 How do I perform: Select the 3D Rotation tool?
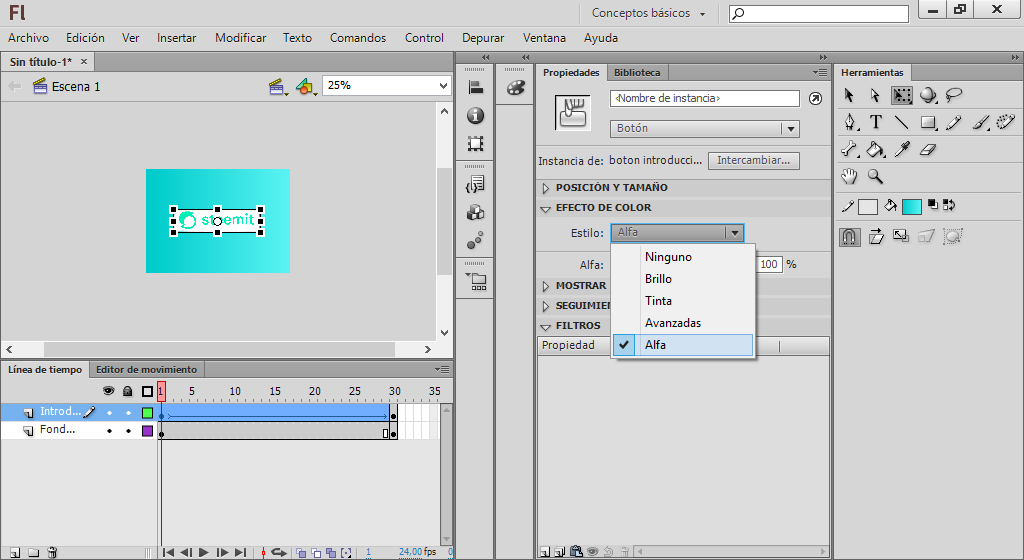(x=928, y=95)
